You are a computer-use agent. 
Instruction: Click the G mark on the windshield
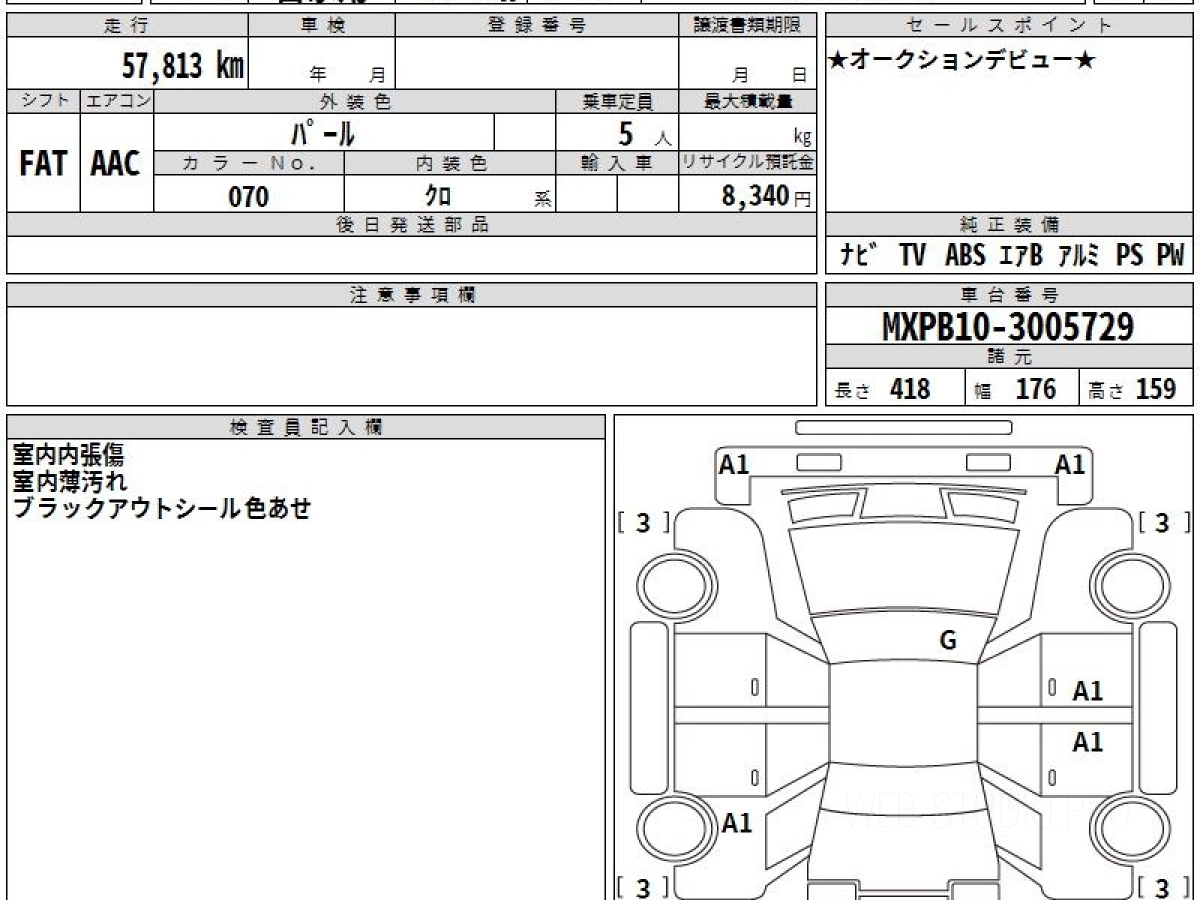948,641
